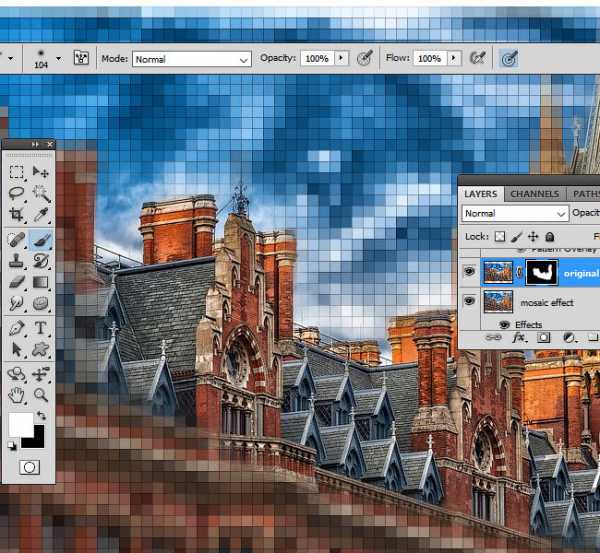Select the Brush tool
Screen dimensions: 600x553
(x=41, y=240)
